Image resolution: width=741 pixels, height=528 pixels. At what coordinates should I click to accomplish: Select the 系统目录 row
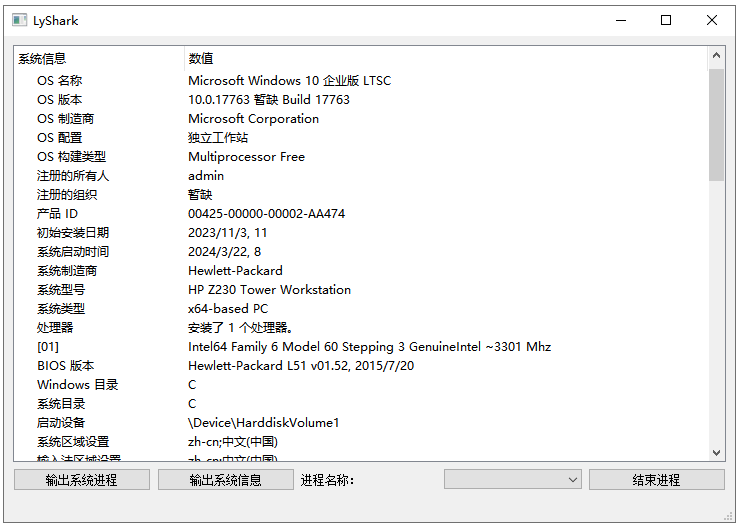coord(361,404)
